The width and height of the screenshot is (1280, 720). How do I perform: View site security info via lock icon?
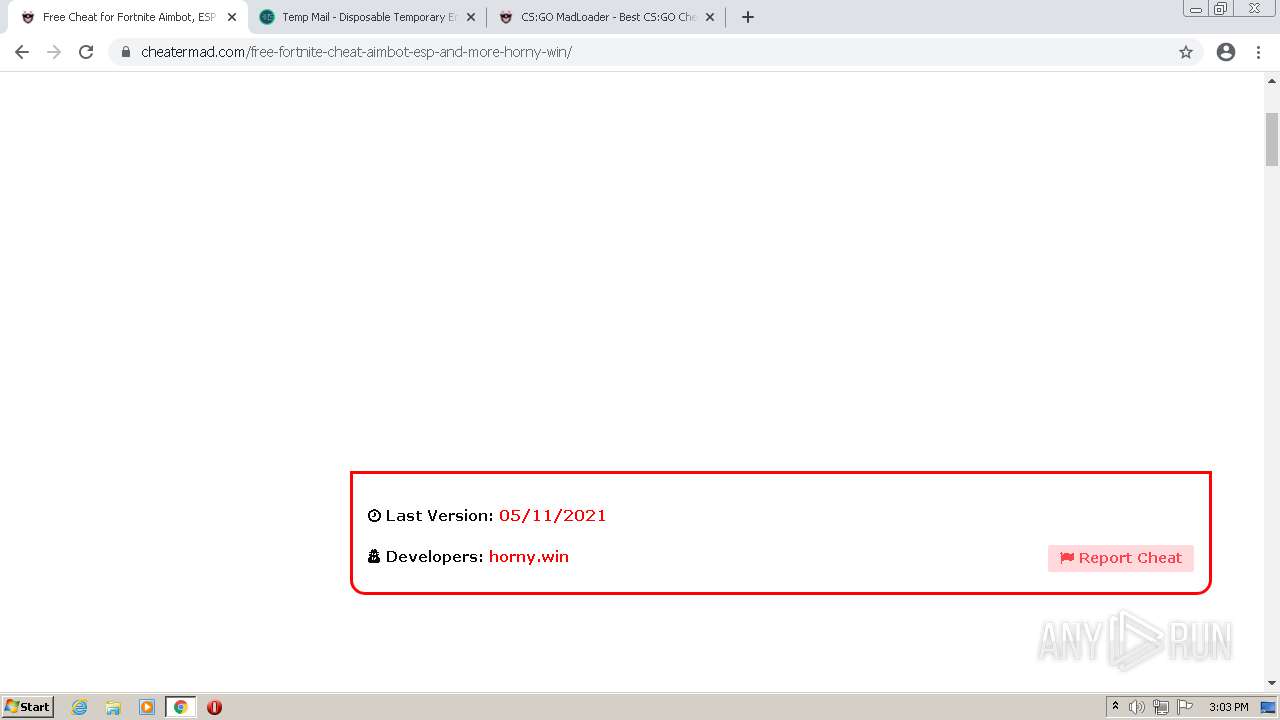click(x=126, y=52)
